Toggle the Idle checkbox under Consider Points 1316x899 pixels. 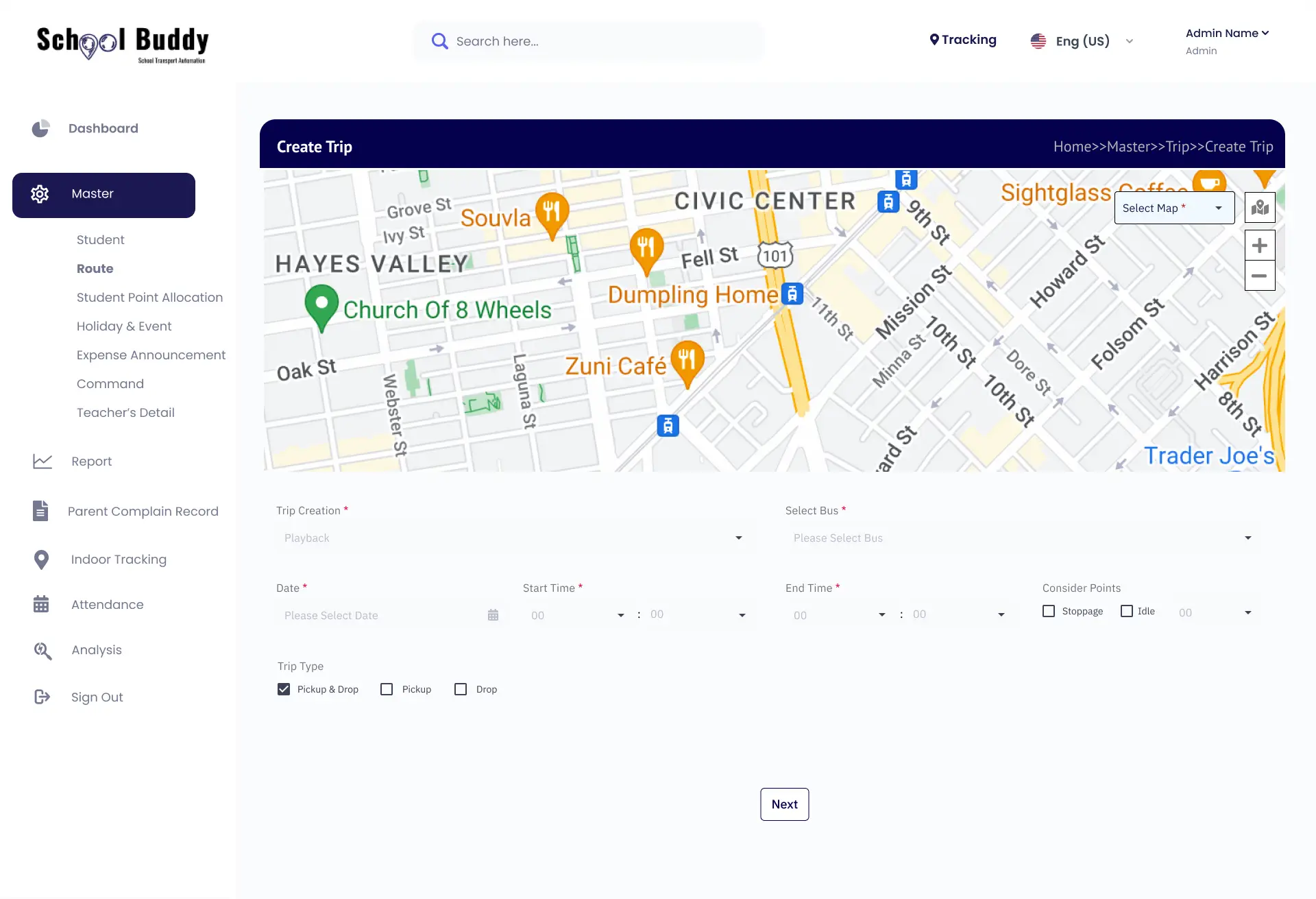1128,610
